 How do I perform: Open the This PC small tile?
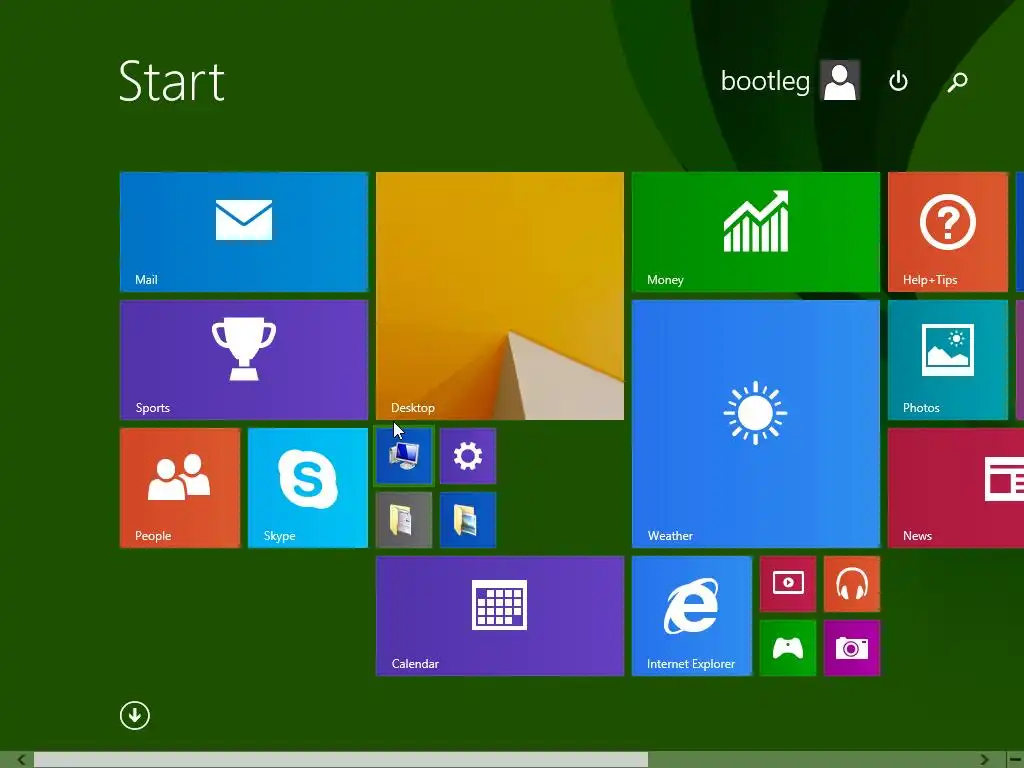pos(404,456)
